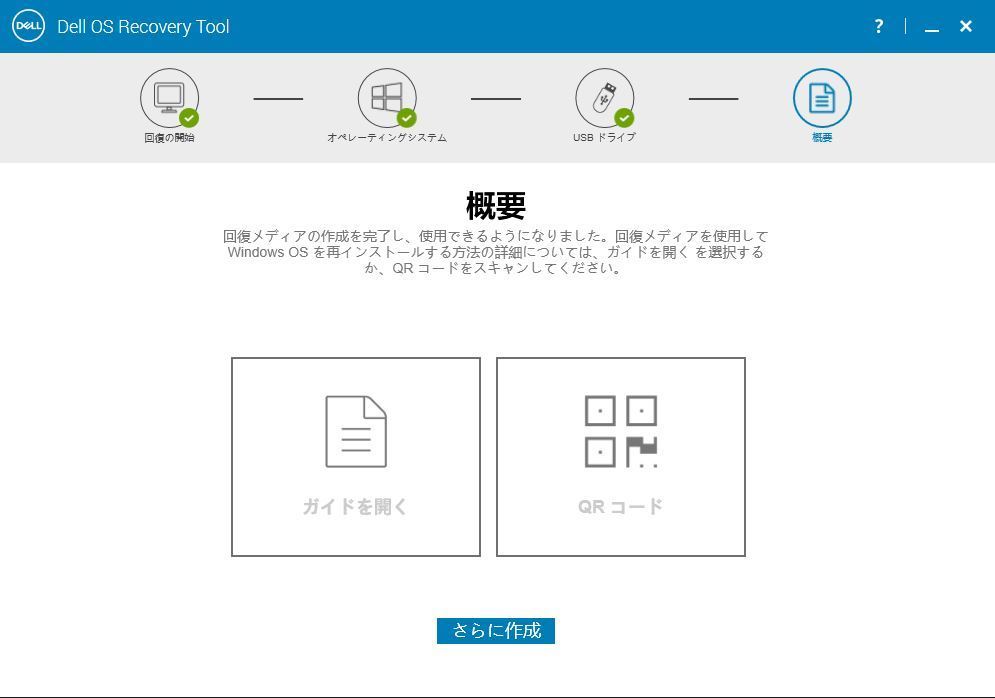The height and width of the screenshot is (698, 995).
Task: Select the 概要 document step icon
Action: (x=822, y=98)
